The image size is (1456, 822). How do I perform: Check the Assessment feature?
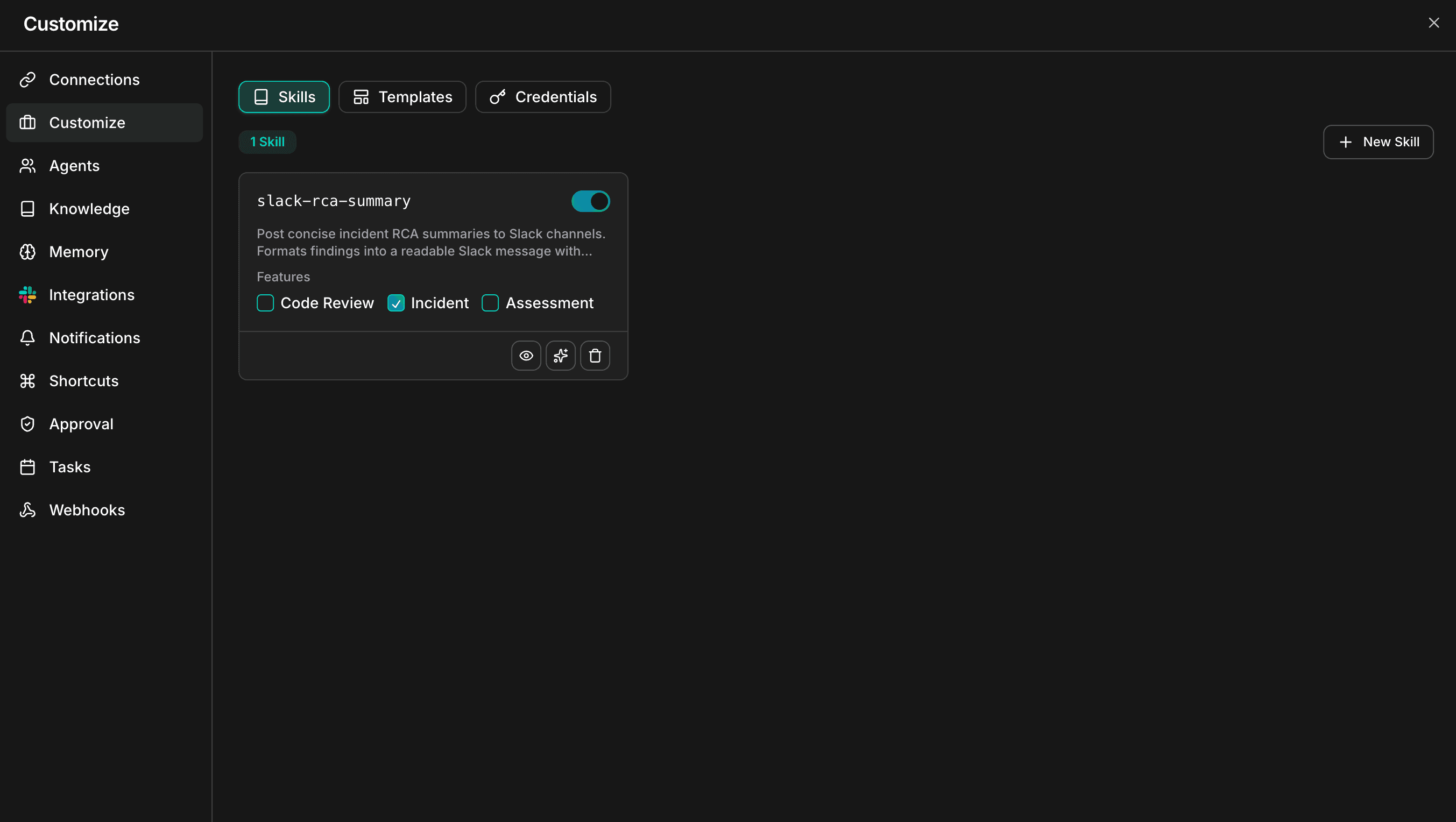pyautogui.click(x=490, y=303)
